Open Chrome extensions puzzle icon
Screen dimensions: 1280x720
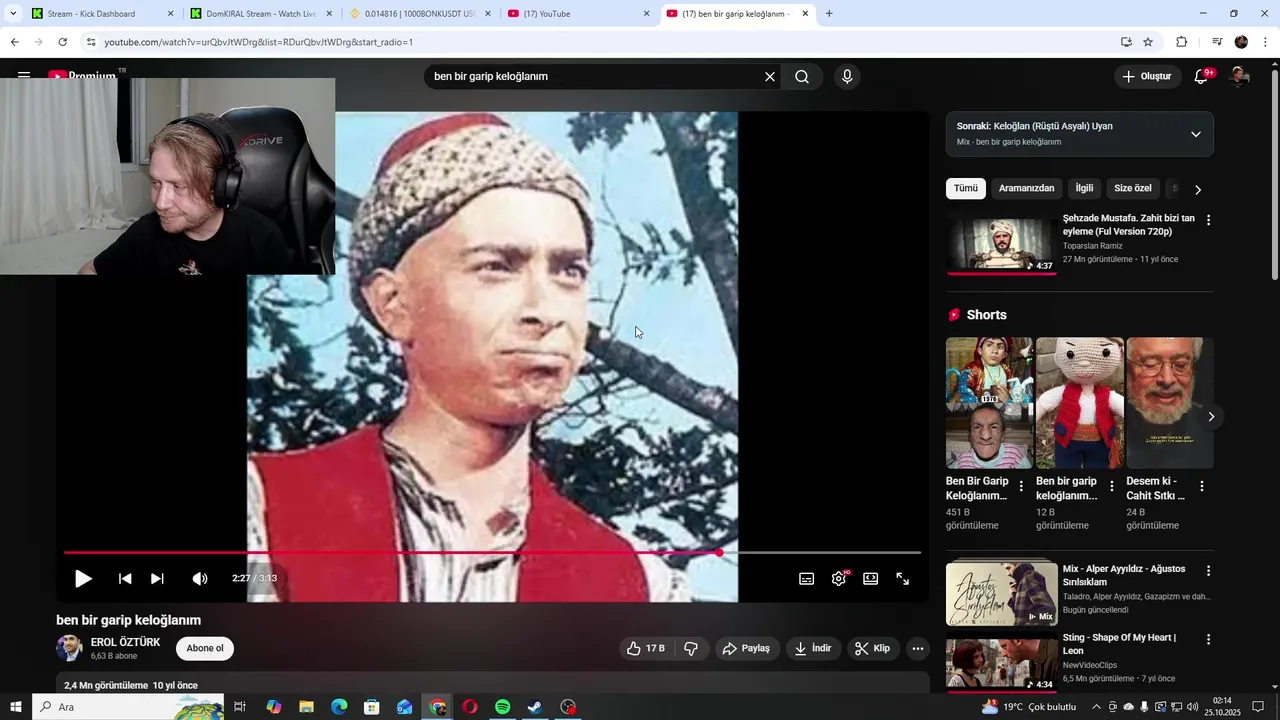(x=1181, y=42)
